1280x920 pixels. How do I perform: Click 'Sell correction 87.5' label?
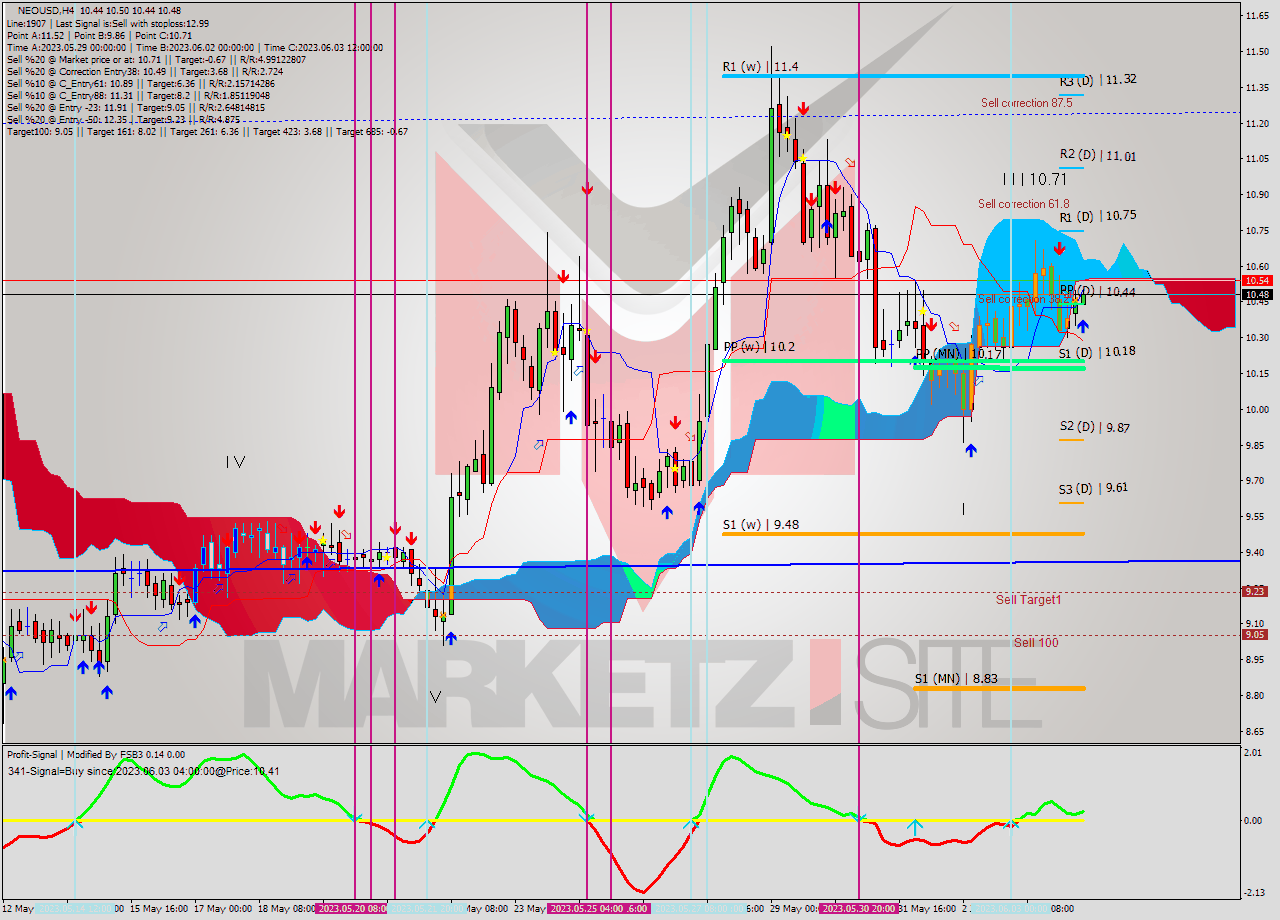point(1027,103)
